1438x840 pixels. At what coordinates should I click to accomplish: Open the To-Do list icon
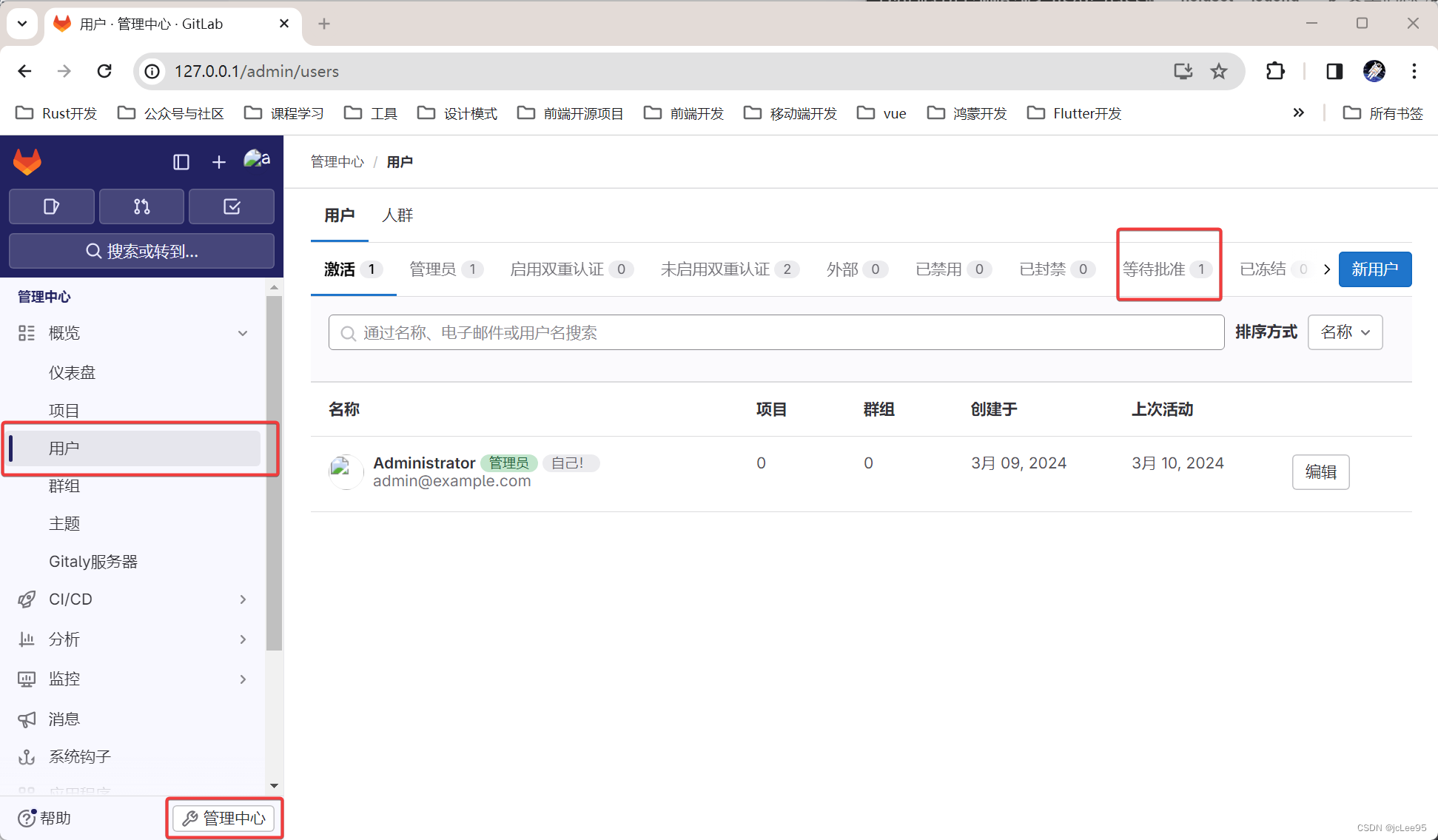pos(232,206)
